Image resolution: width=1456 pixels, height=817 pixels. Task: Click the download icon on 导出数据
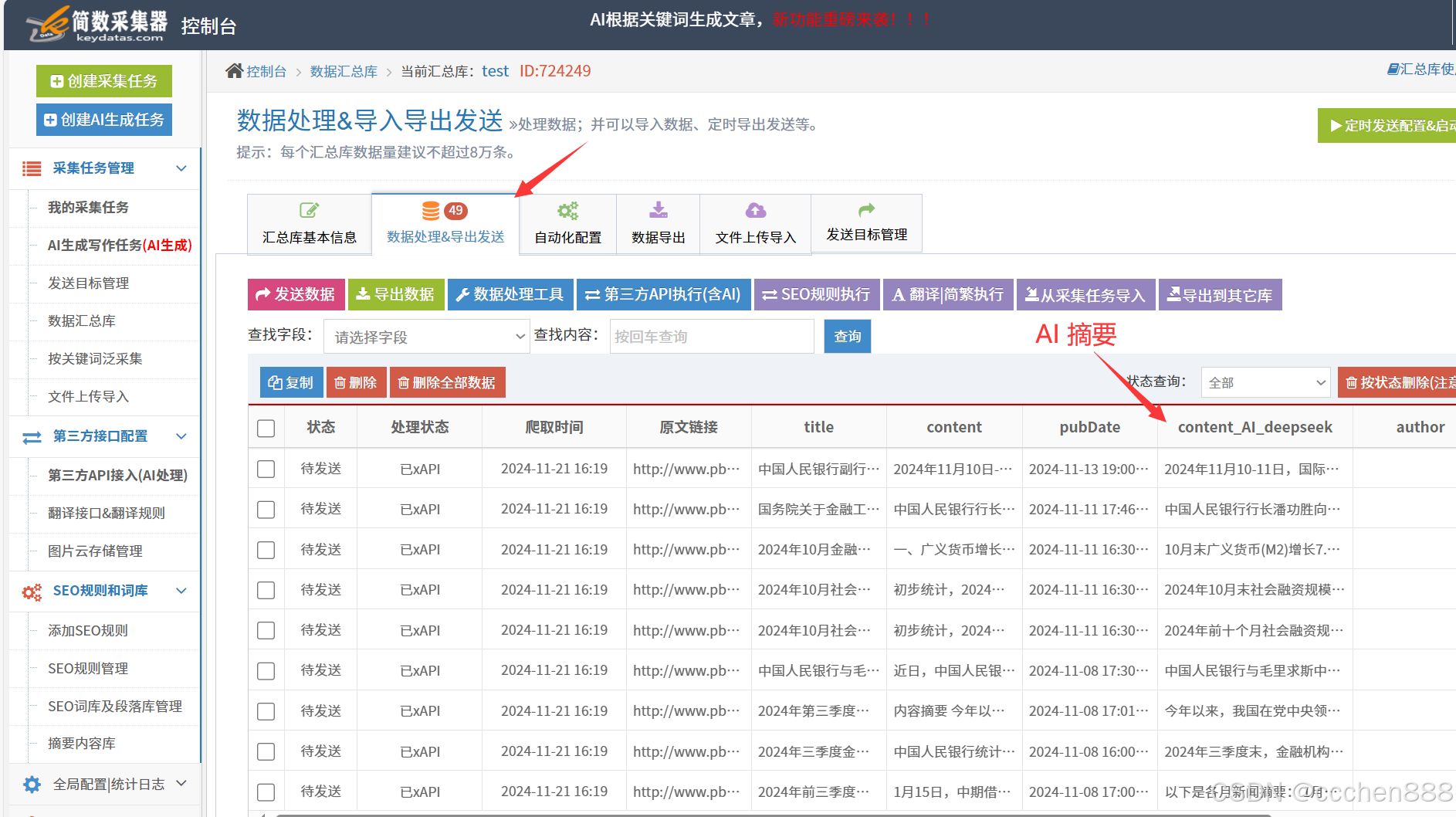click(x=362, y=294)
